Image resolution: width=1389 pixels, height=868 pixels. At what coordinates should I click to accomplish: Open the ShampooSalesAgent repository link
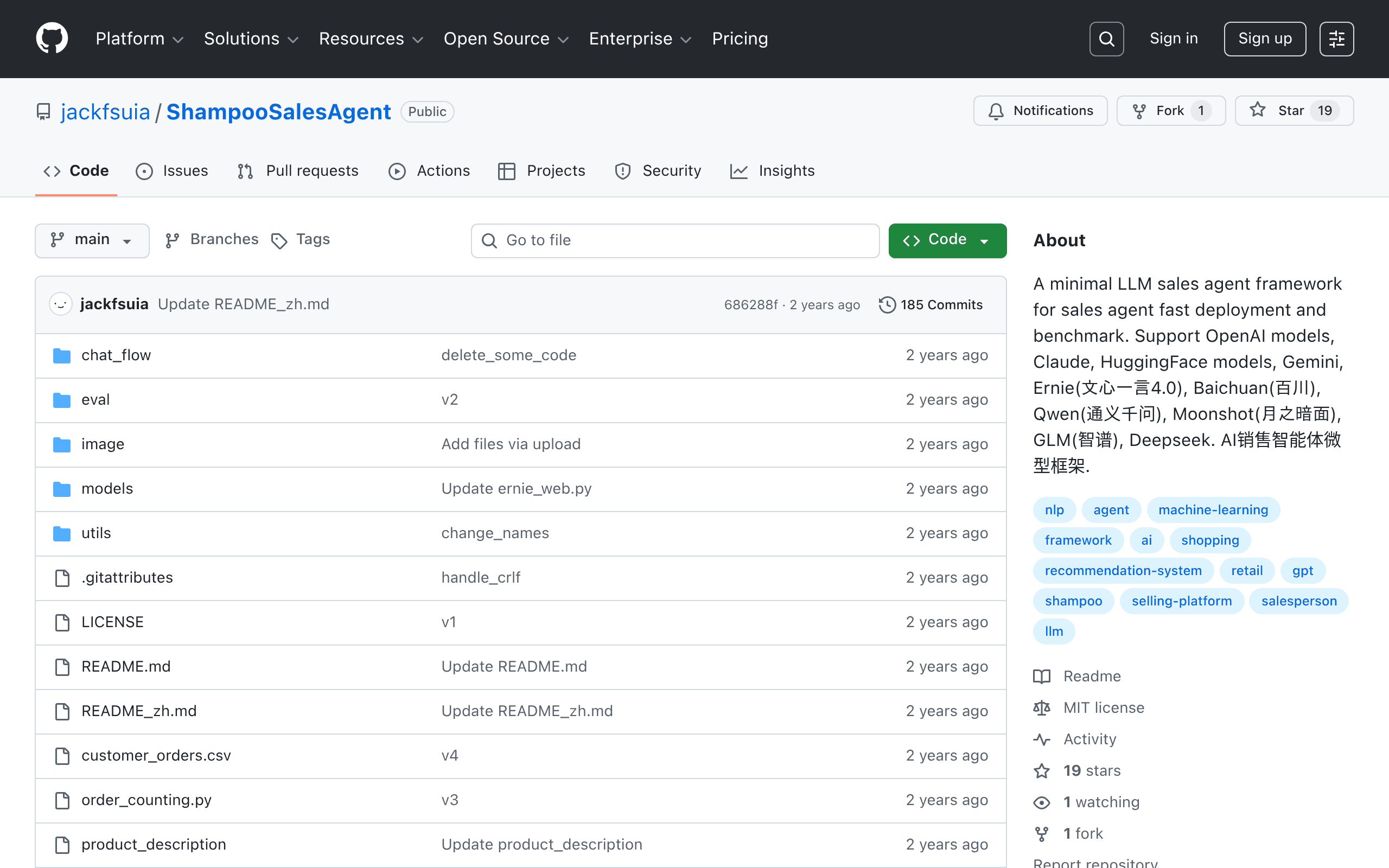point(278,112)
